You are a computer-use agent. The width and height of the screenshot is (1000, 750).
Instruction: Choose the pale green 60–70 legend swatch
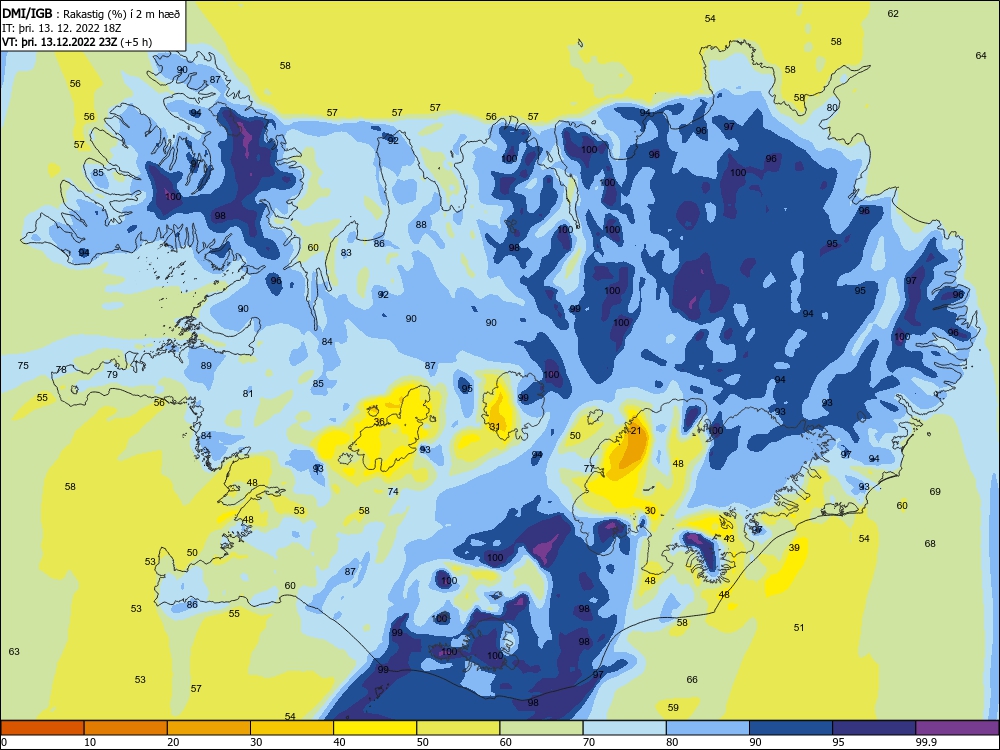coord(541,728)
